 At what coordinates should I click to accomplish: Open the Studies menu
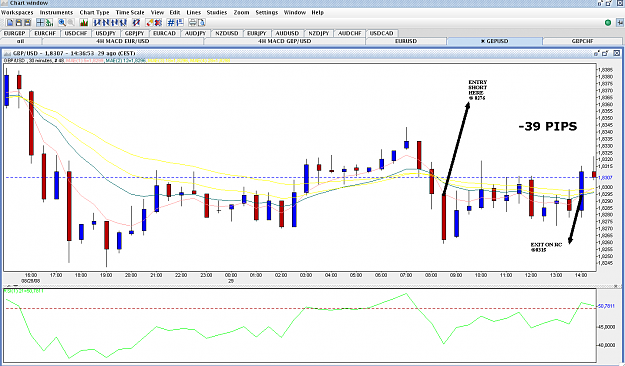point(217,12)
